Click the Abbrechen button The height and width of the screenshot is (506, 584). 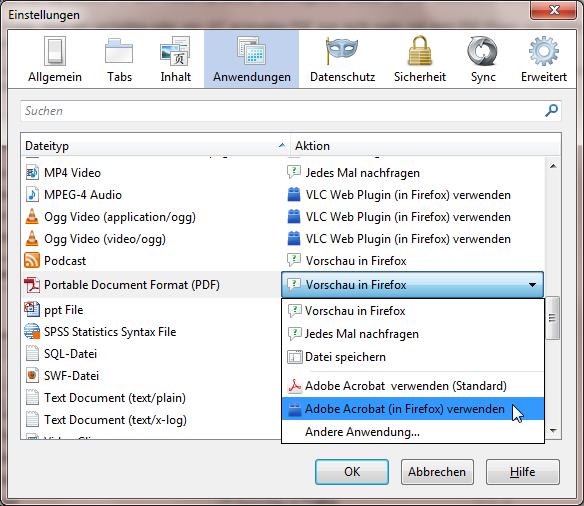(437, 472)
